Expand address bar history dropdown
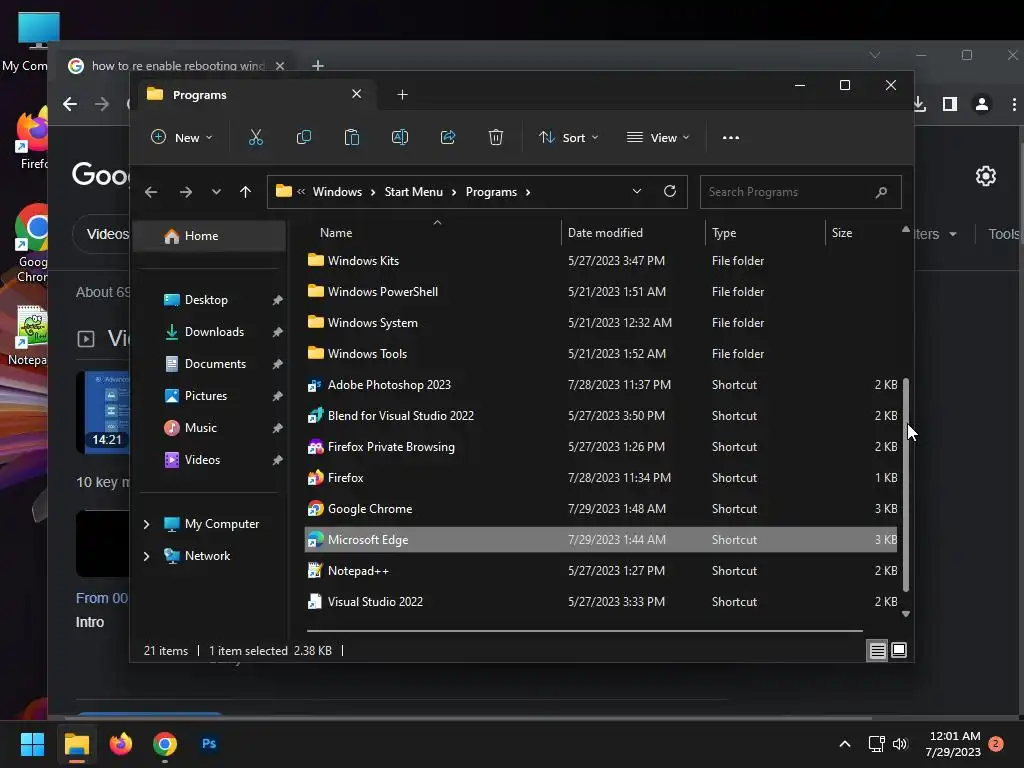 tap(637, 191)
